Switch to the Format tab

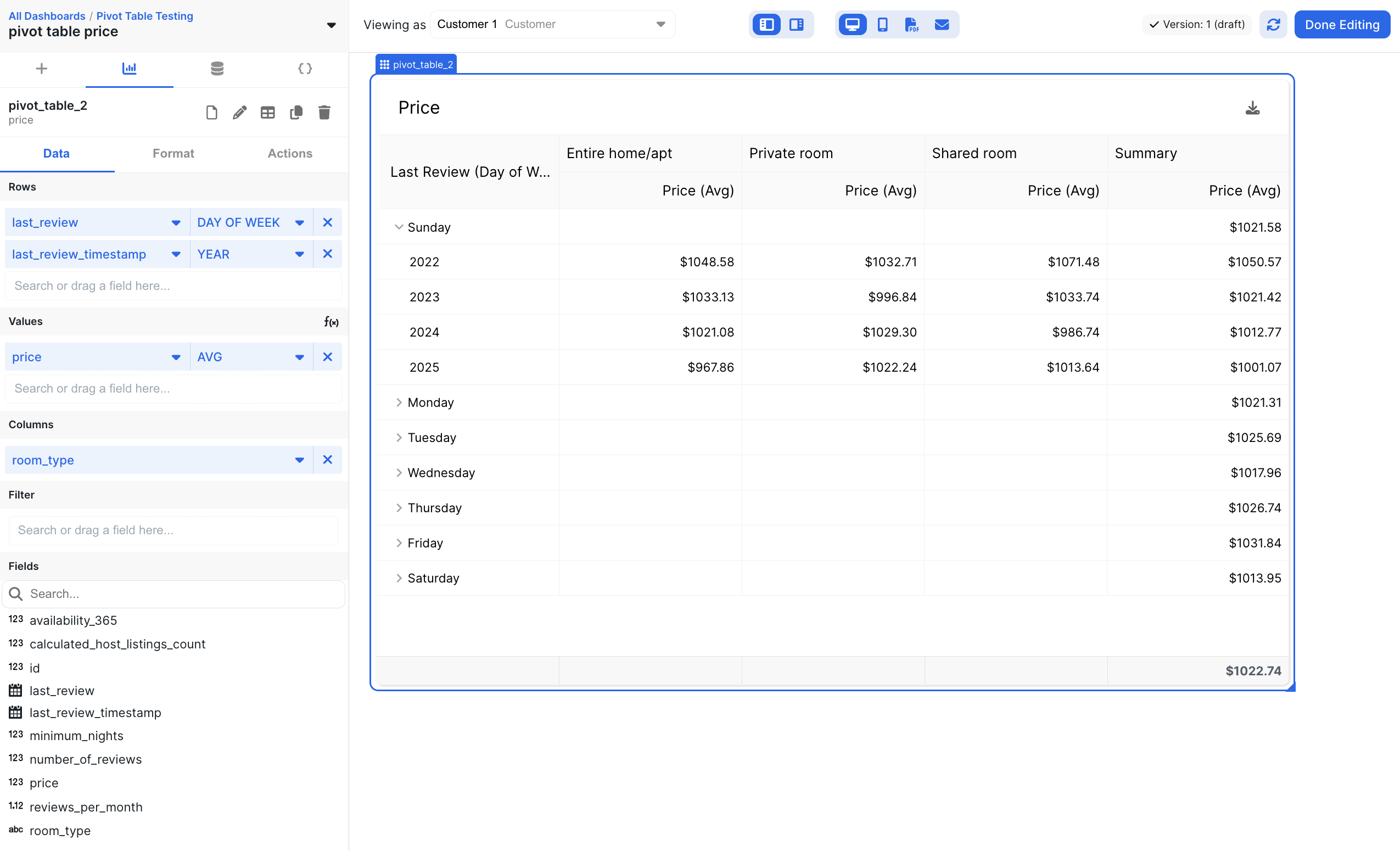pos(173,153)
